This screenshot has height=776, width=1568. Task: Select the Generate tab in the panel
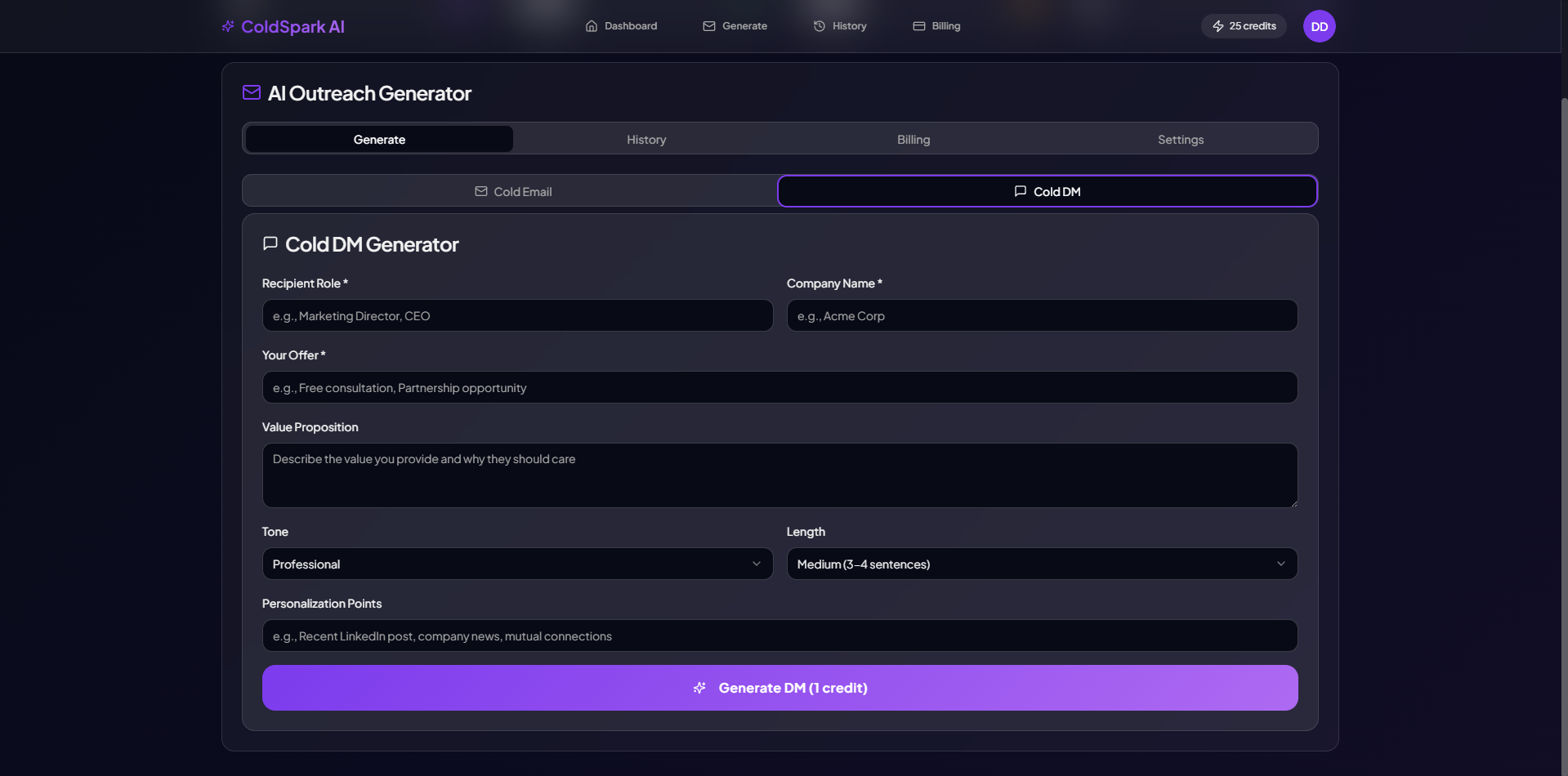pyautogui.click(x=379, y=139)
